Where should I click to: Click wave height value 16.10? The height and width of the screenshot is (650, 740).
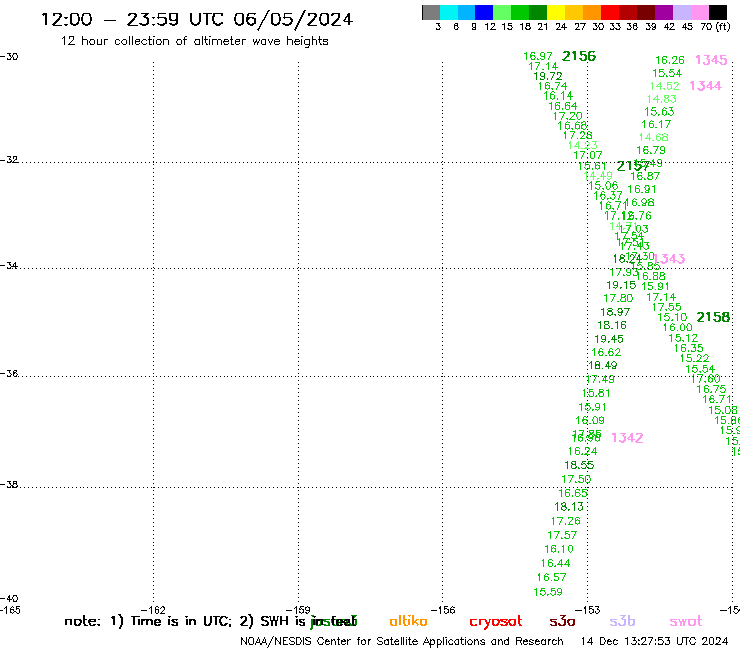559,549
